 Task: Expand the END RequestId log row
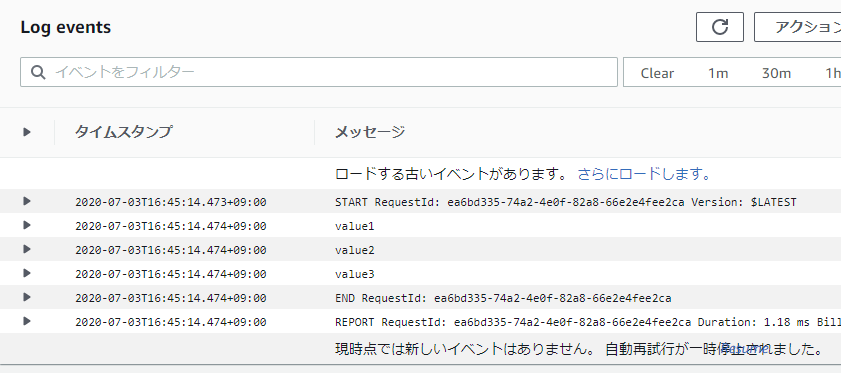point(27,297)
